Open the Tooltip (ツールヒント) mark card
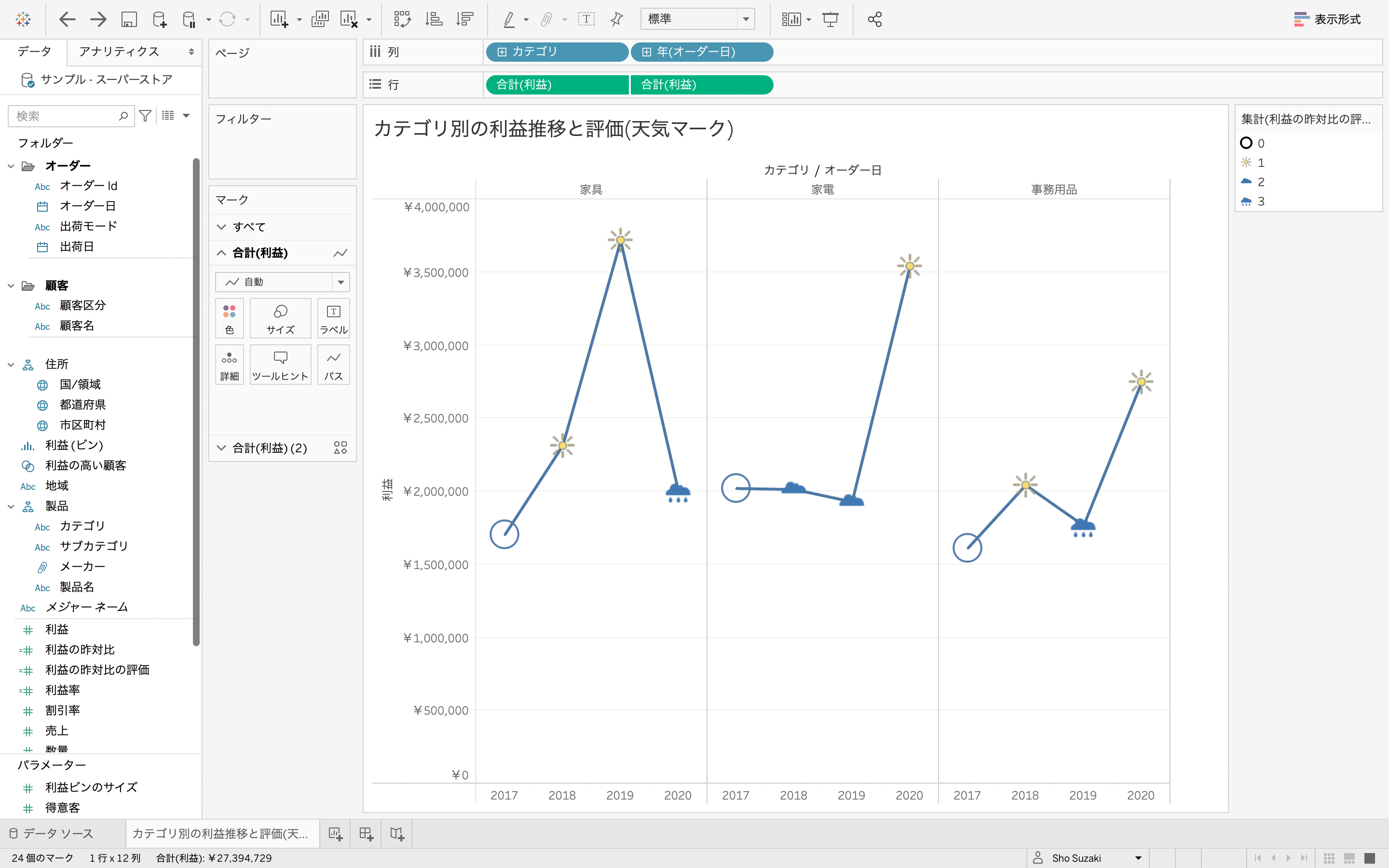 (280, 365)
